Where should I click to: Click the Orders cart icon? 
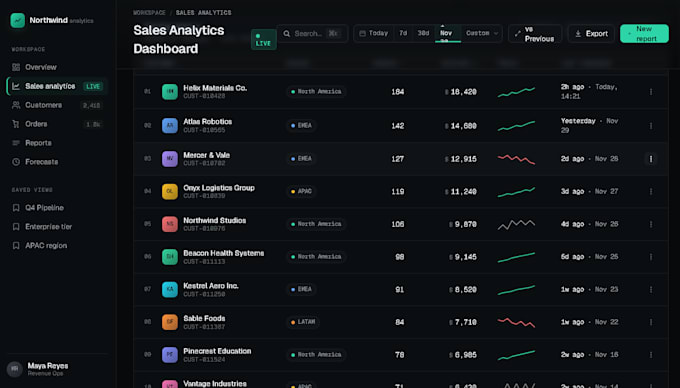pos(16,124)
